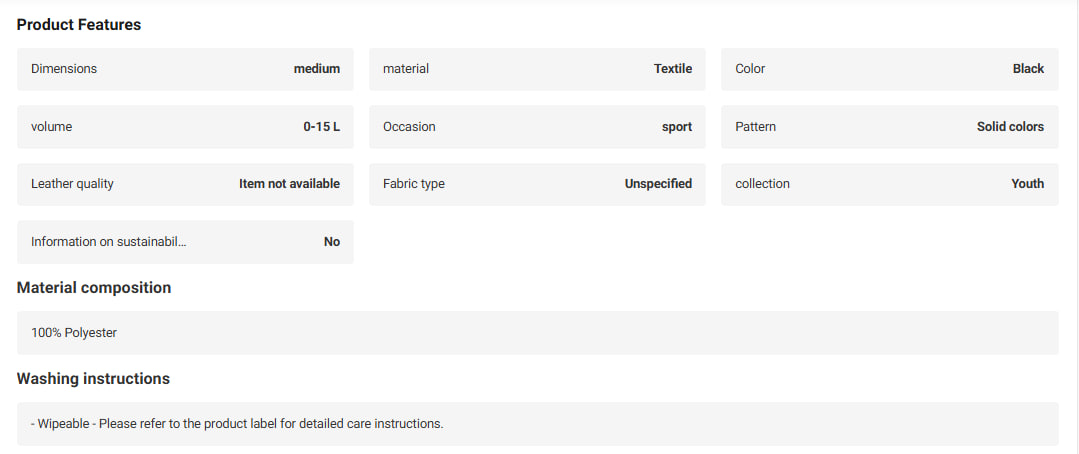Select the Pattern Solid colors cell
This screenshot has width=1079, height=454.
pos(890,127)
